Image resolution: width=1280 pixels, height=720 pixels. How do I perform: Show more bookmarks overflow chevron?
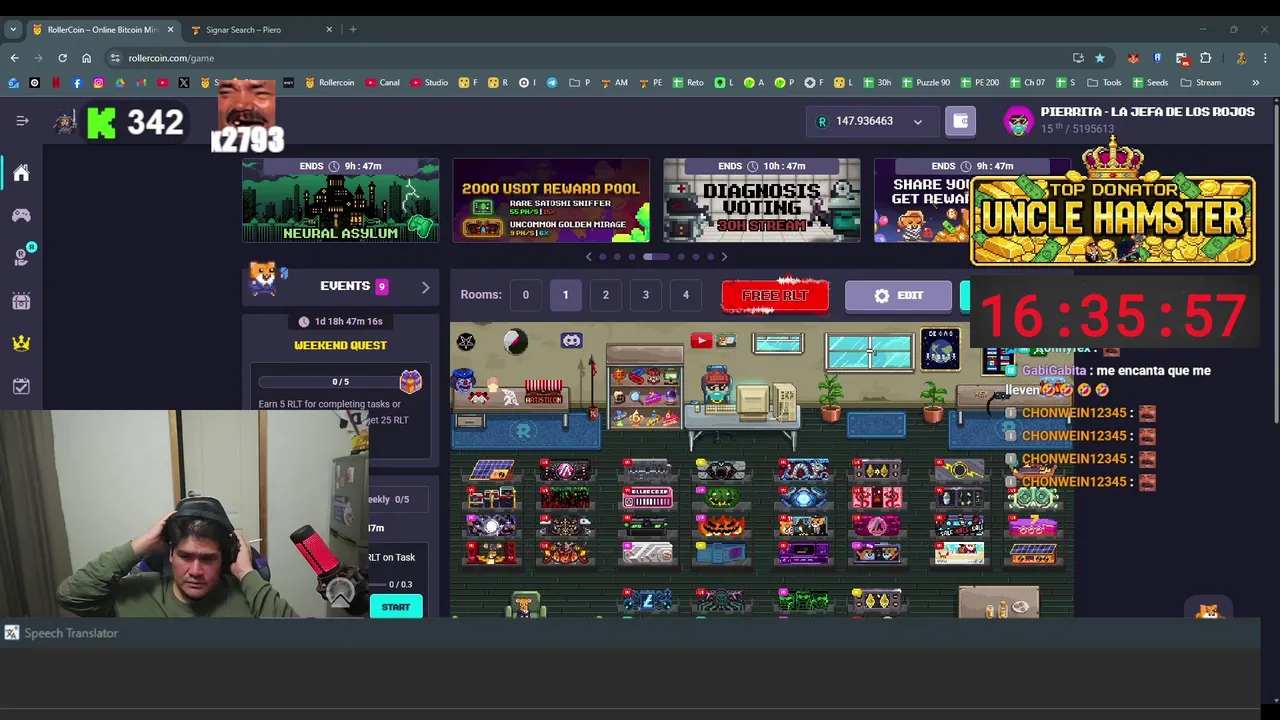point(1256,83)
